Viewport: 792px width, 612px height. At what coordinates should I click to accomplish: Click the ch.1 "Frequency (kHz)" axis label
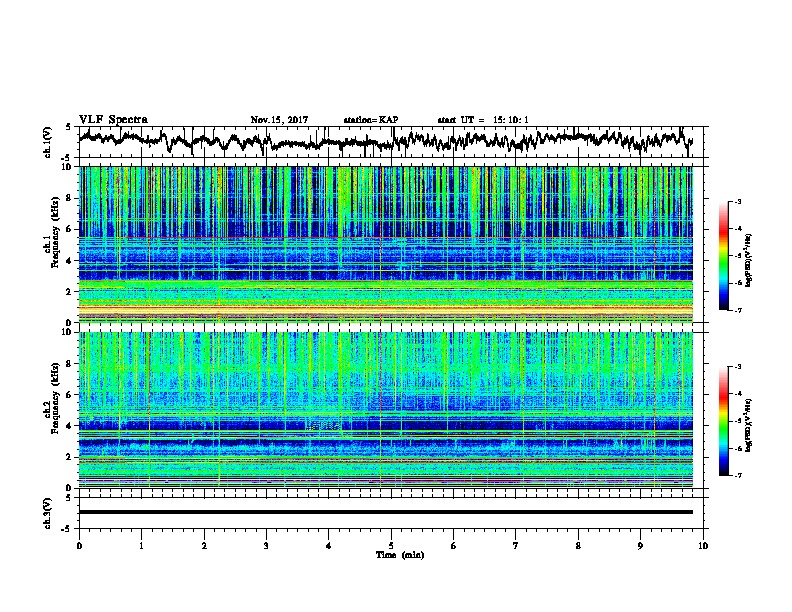[x=55, y=232]
